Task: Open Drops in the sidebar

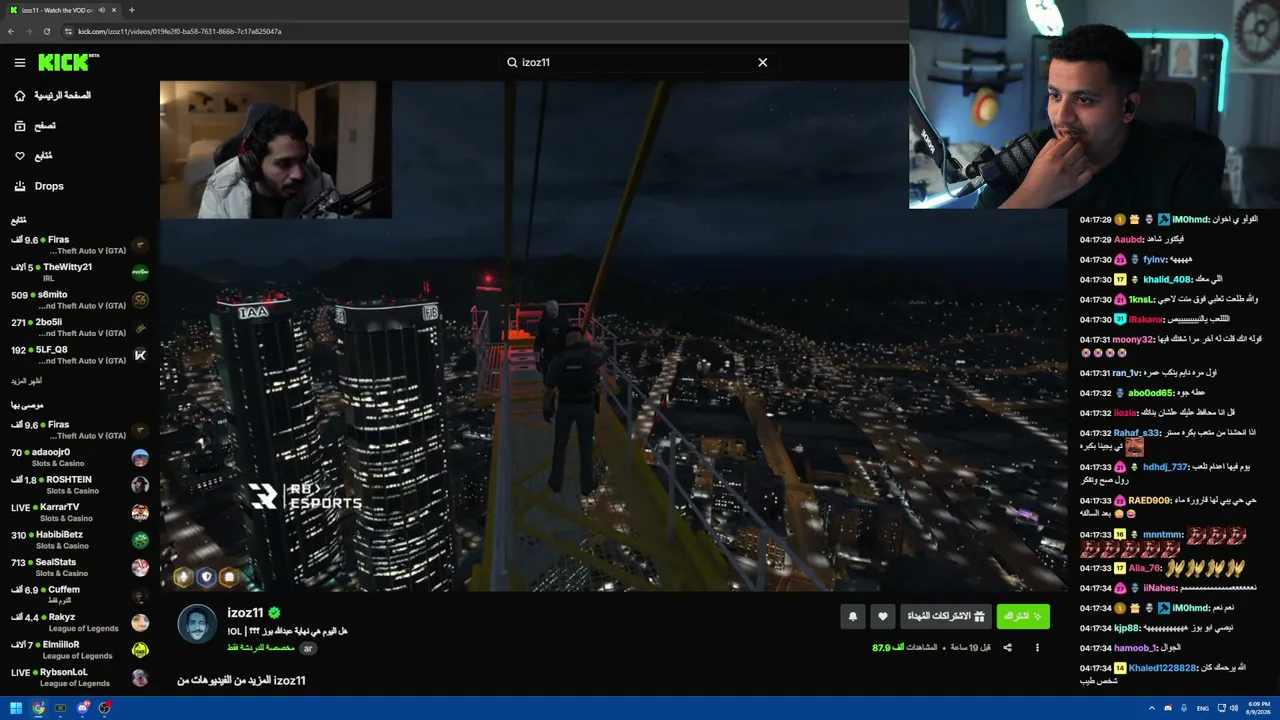Action: pos(39,186)
